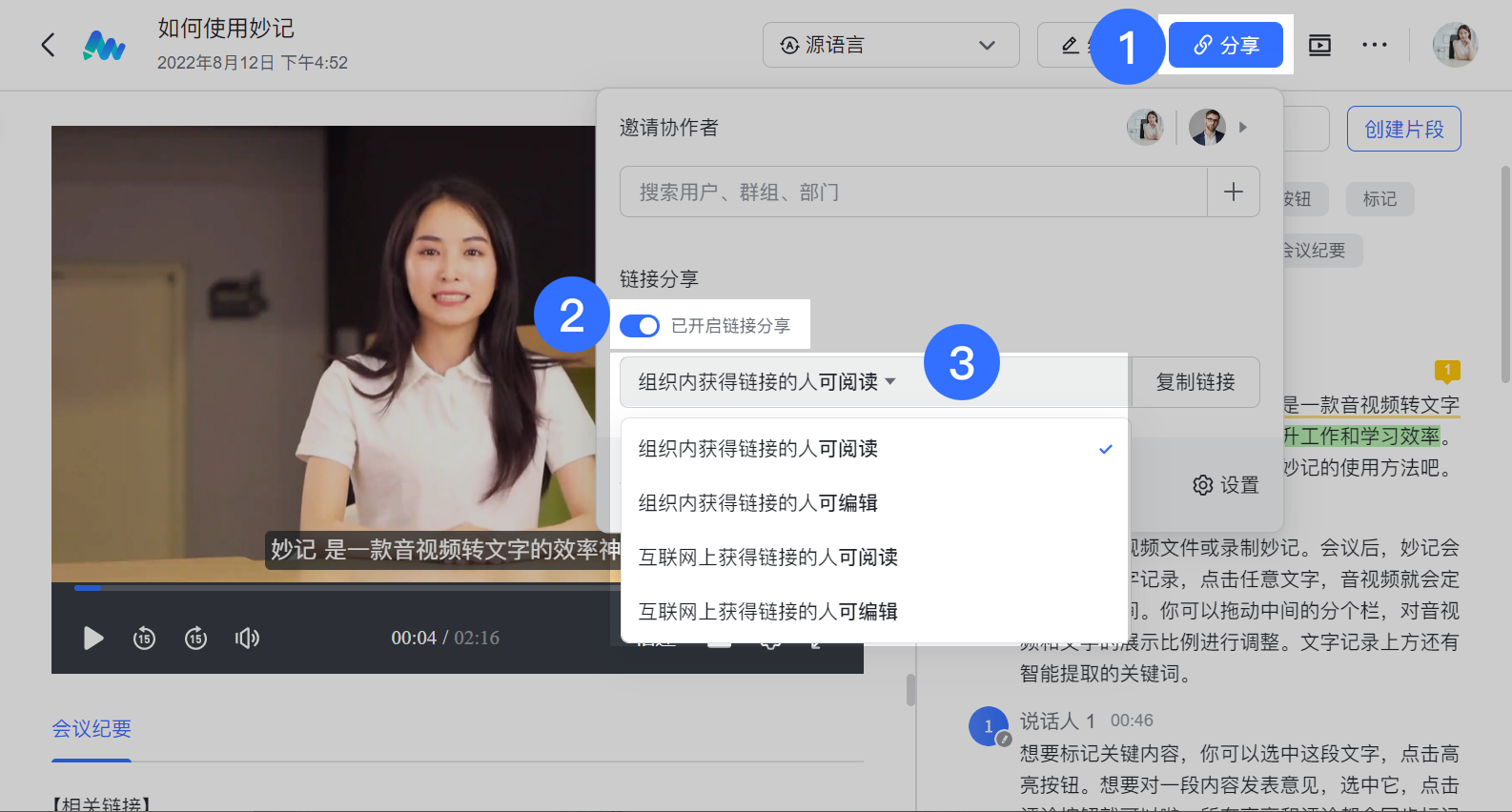Open the 源语言 language dropdown
This screenshot has height=812, width=1512.
click(x=890, y=45)
